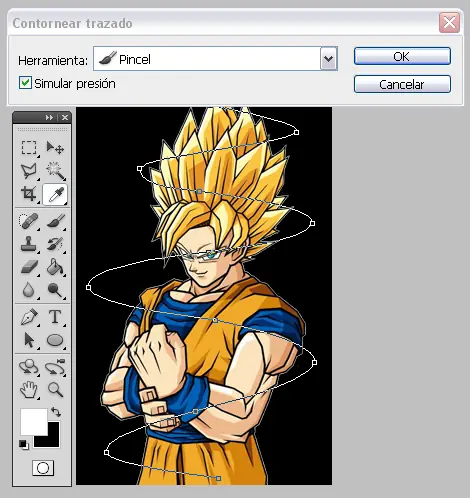470x498 pixels.
Task: Select the Eyedropper tool
Action: click(x=55, y=194)
